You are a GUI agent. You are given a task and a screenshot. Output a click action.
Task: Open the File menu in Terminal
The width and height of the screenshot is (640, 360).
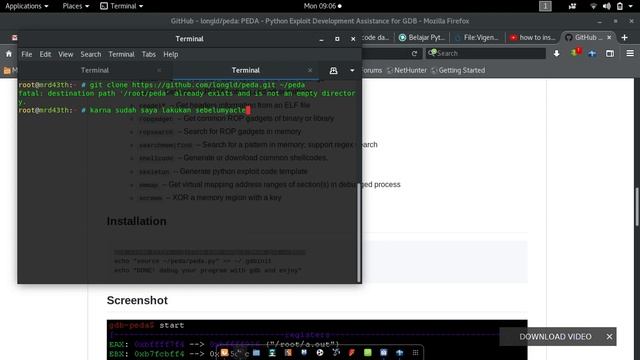27,54
